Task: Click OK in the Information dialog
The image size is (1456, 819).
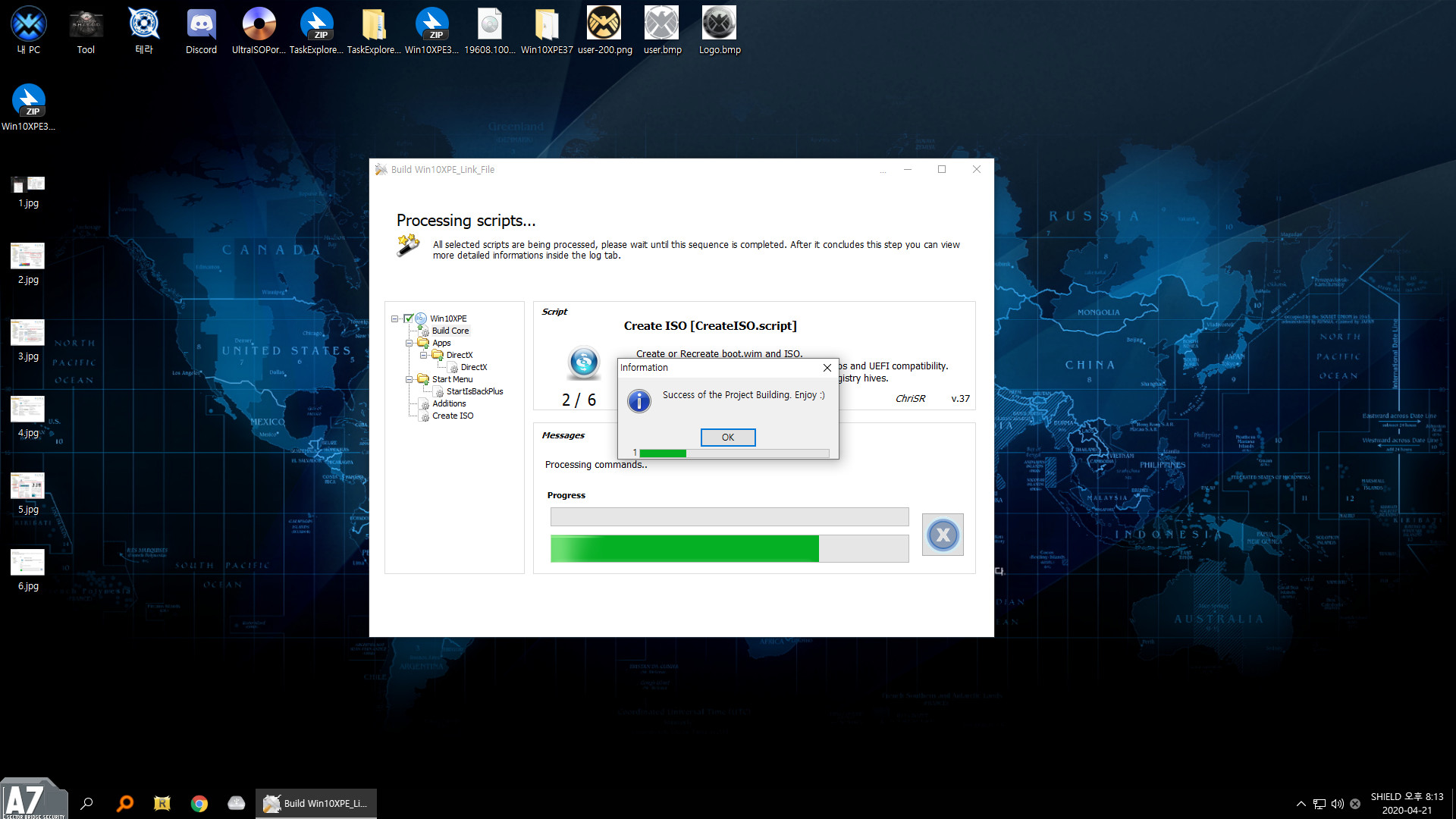Action: coord(727,438)
